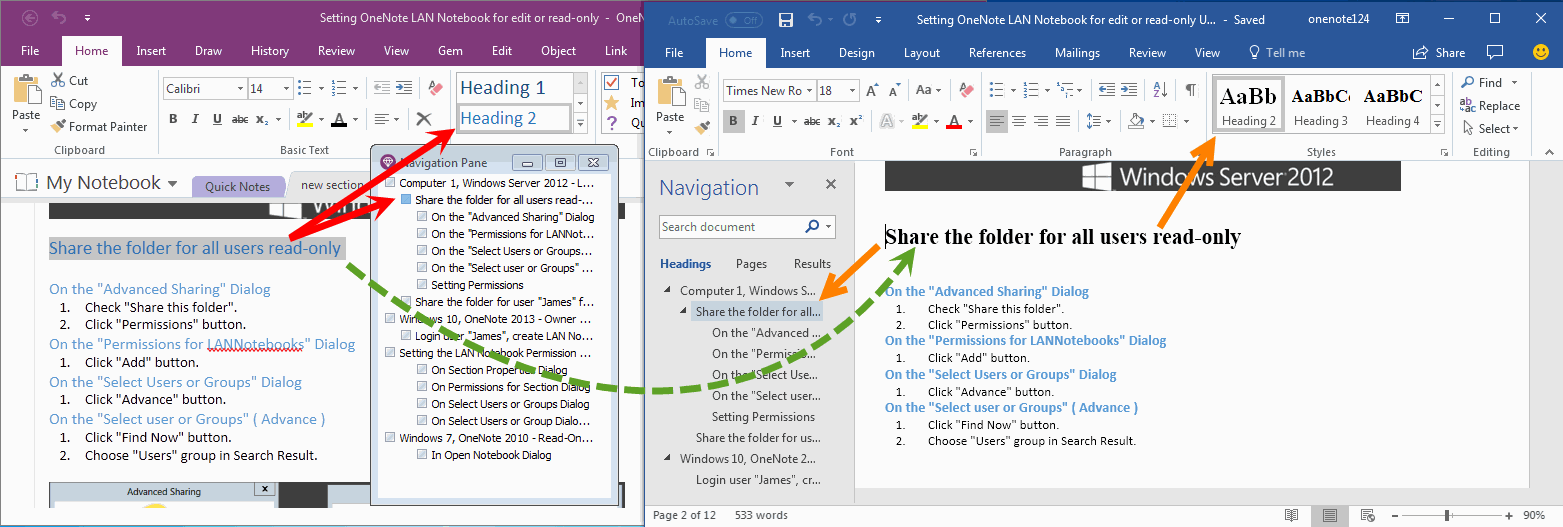Apply subscript in Word
This screenshot has width=1563, height=527.
[833, 121]
